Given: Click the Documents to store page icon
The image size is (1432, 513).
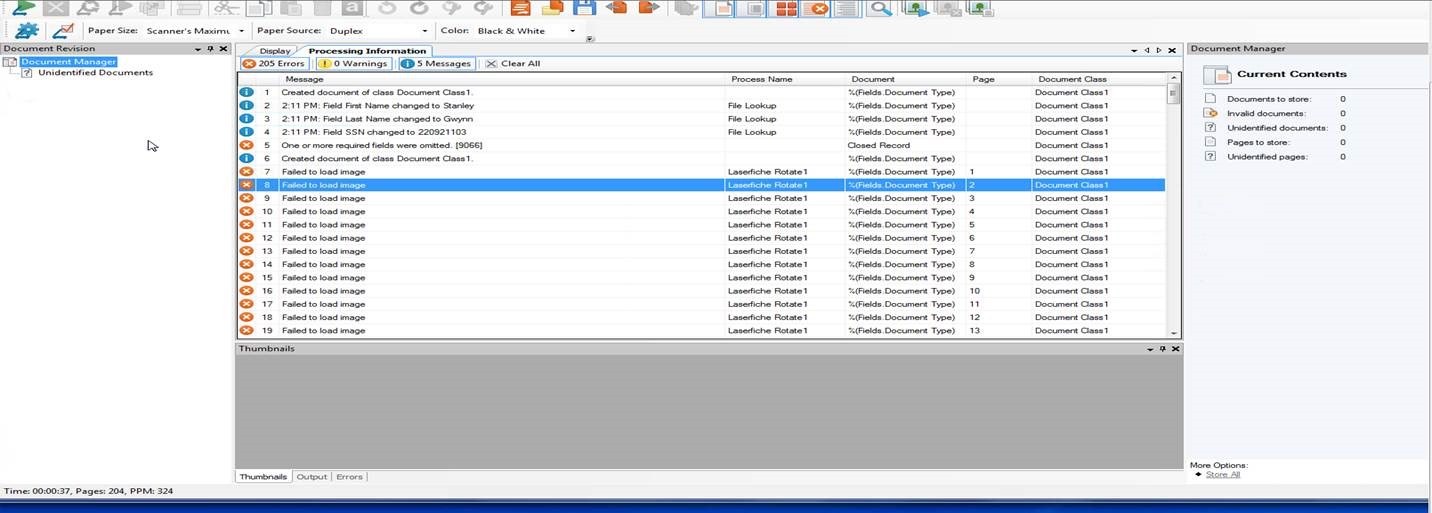Looking at the screenshot, I should point(1210,99).
